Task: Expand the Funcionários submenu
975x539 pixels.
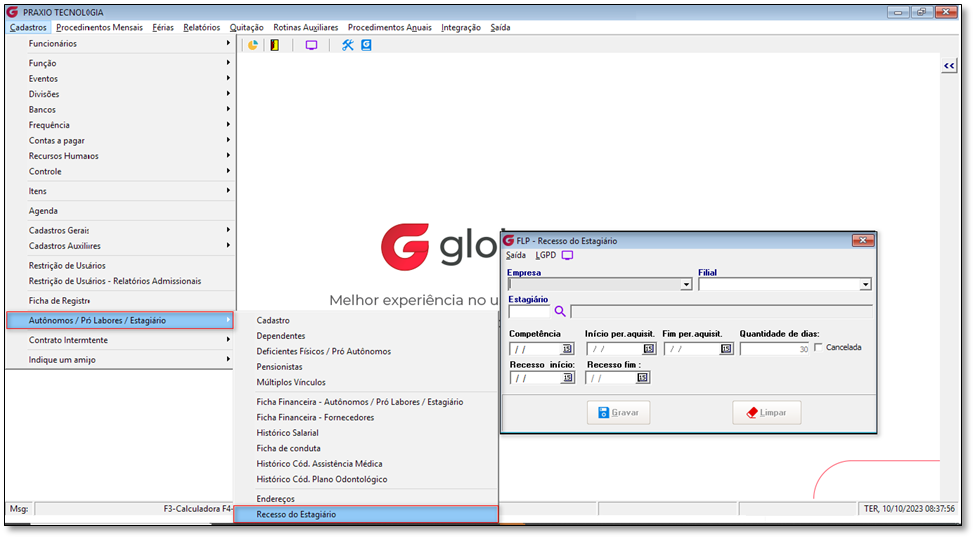Action: (x=120, y=44)
